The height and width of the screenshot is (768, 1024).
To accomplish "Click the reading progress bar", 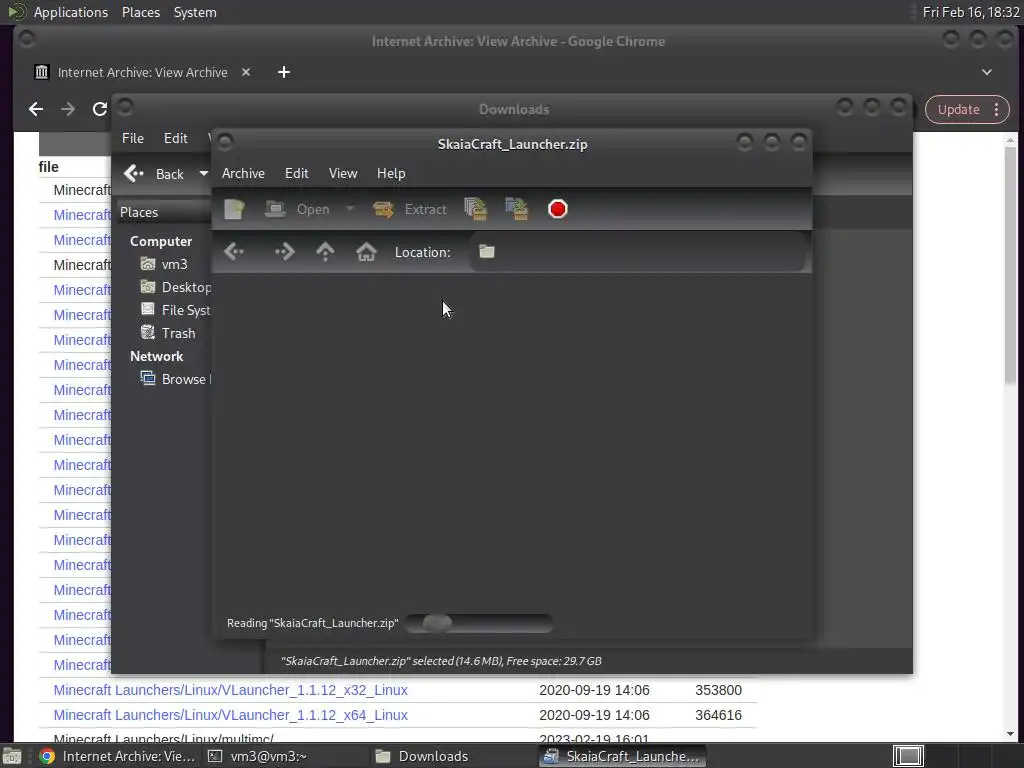I will point(479,624).
